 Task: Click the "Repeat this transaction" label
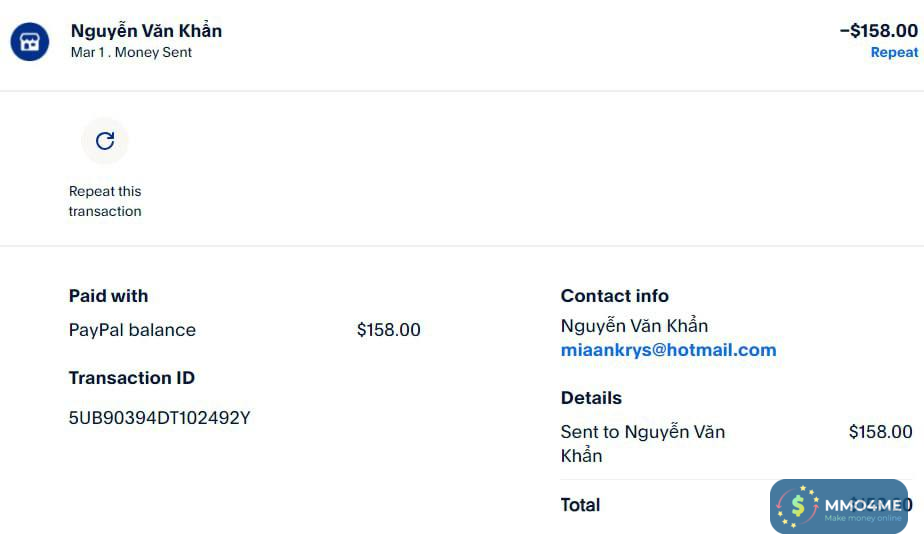coord(105,201)
